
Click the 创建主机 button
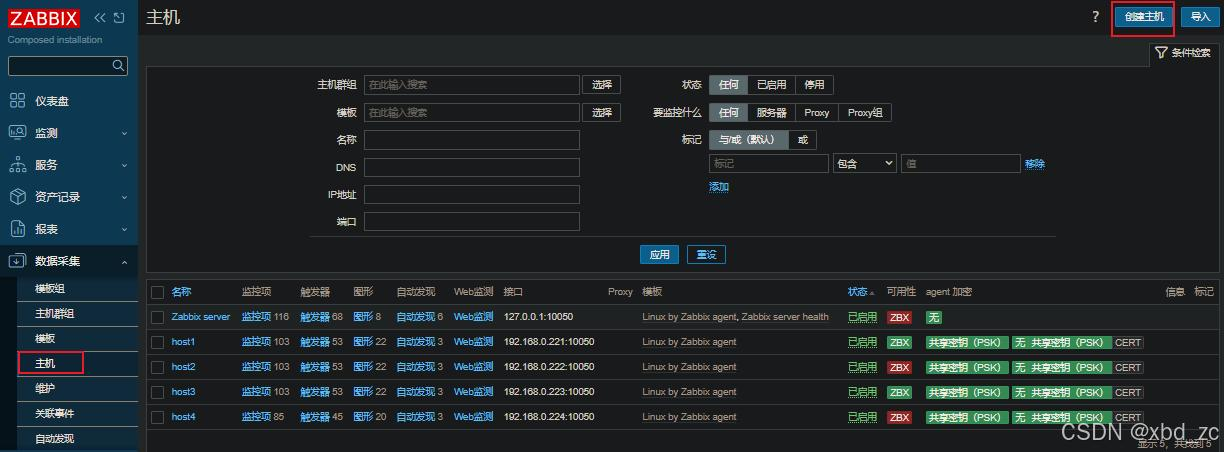coord(1144,17)
